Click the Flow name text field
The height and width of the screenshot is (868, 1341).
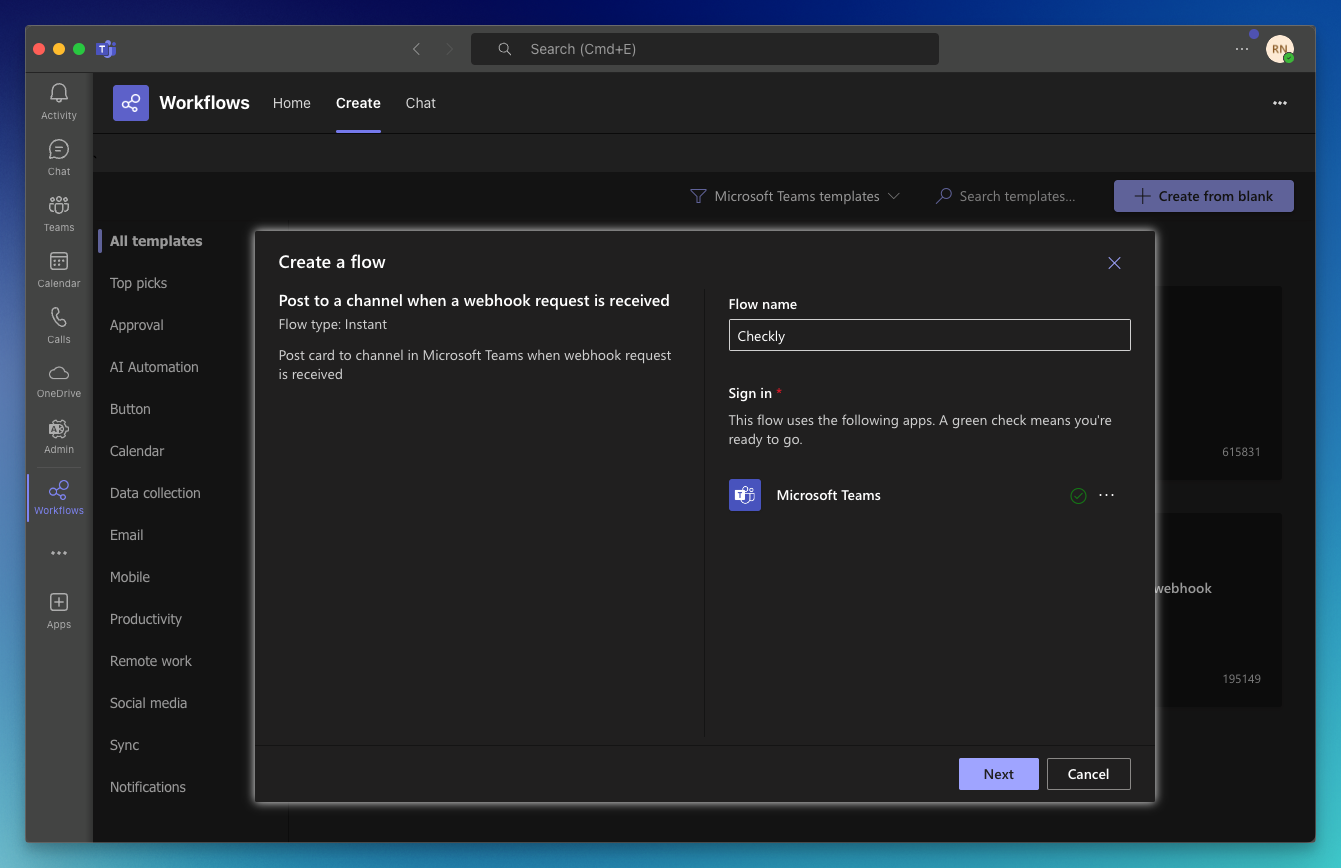pos(929,335)
